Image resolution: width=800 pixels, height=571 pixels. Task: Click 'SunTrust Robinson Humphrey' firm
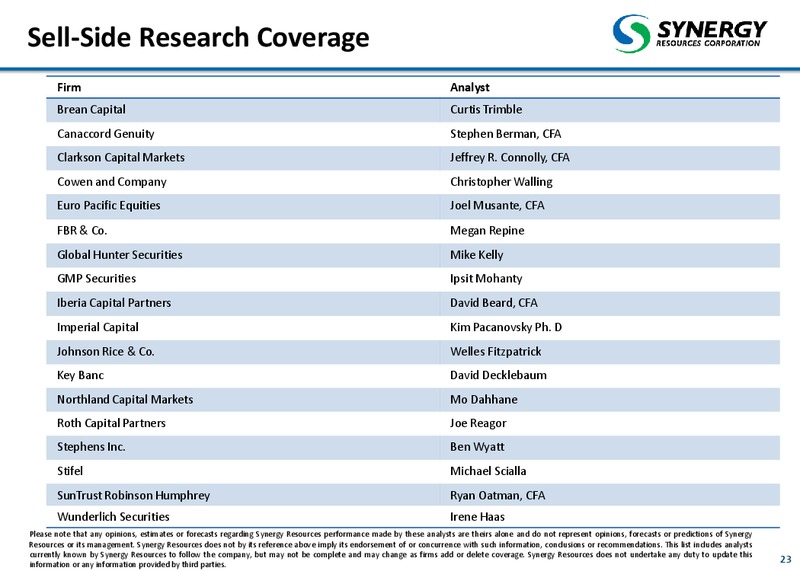click(x=133, y=495)
